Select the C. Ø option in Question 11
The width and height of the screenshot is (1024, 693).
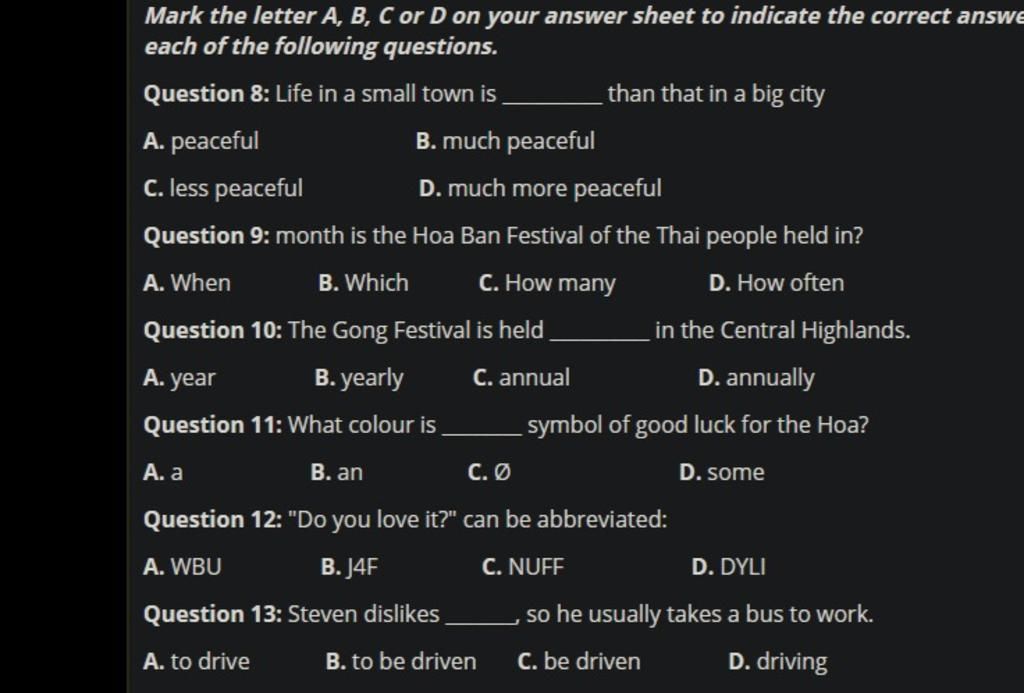[490, 472]
